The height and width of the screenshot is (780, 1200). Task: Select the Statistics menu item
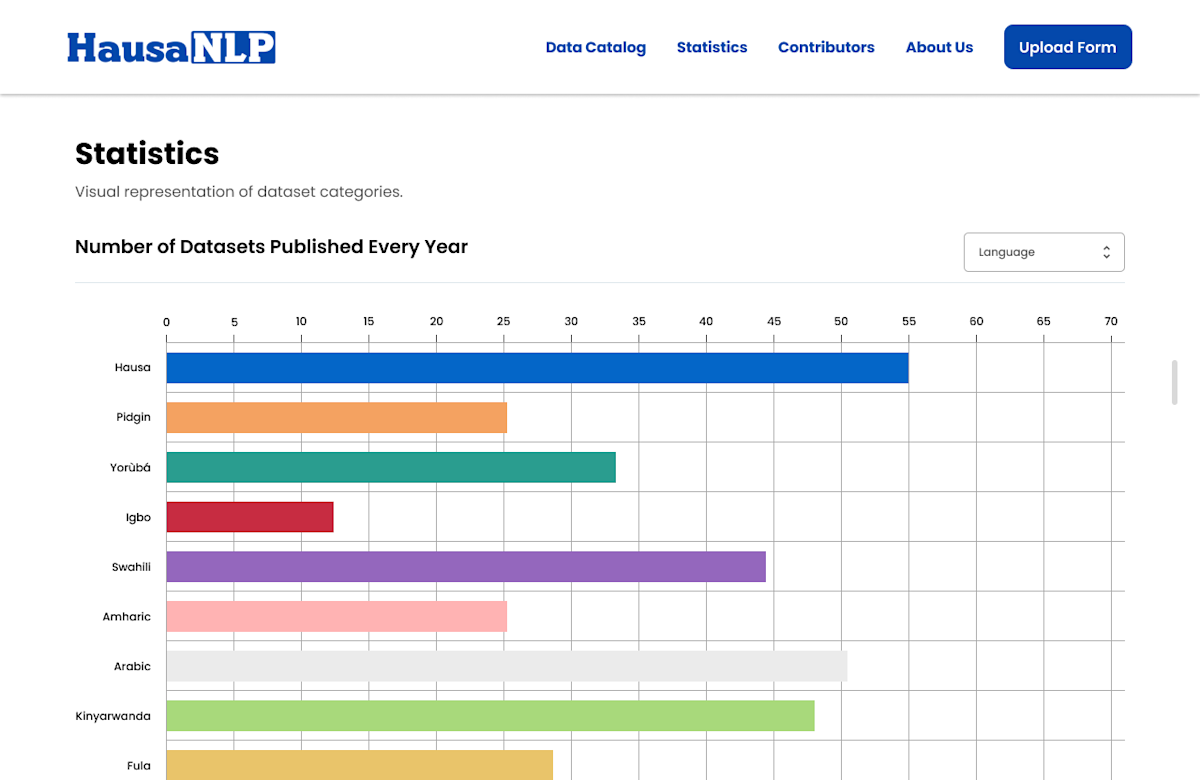[x=711, y=47]
